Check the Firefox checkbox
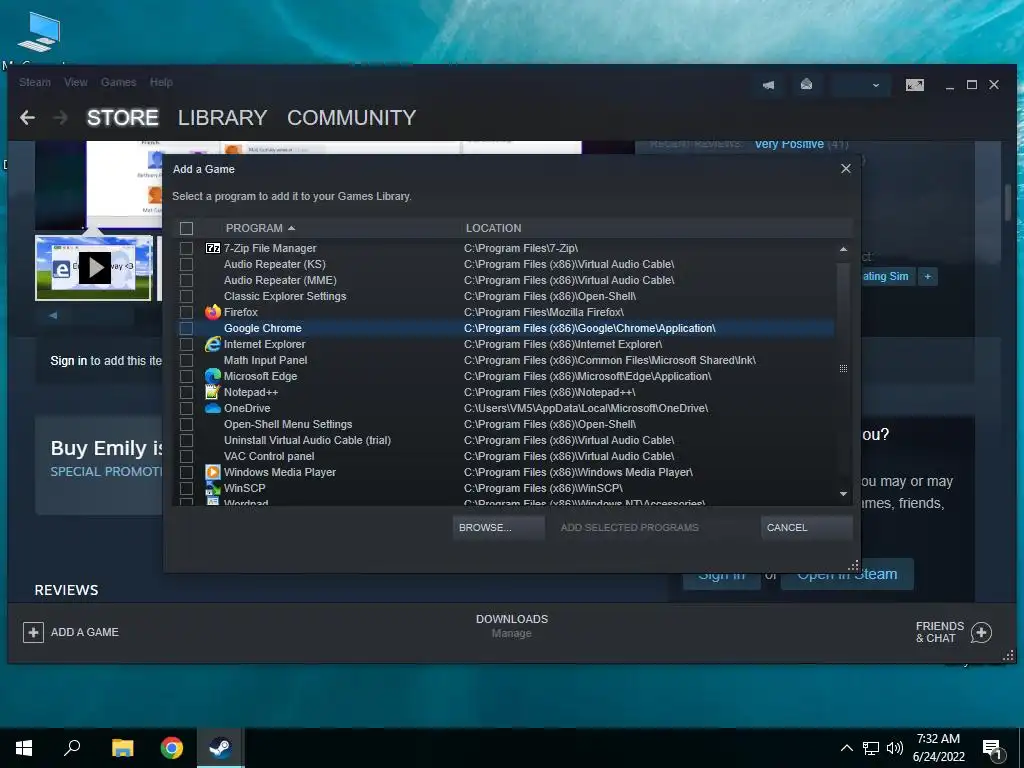This screenshot has width=1024, height=768. tap(186, 312)
